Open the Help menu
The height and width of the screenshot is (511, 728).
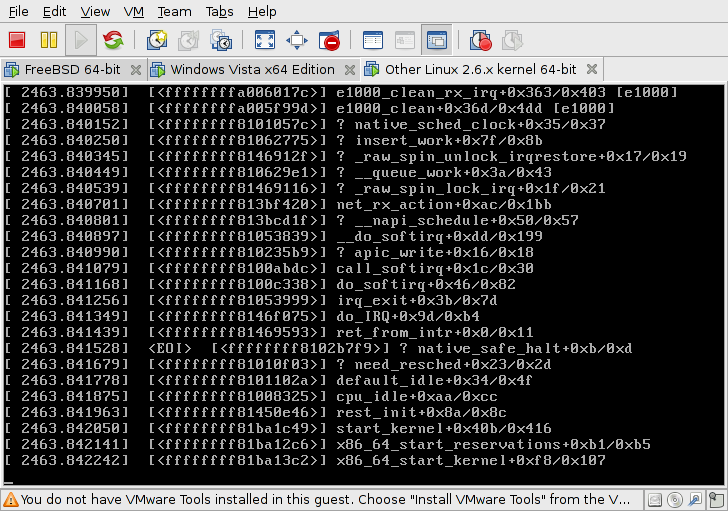pos(262,11)
